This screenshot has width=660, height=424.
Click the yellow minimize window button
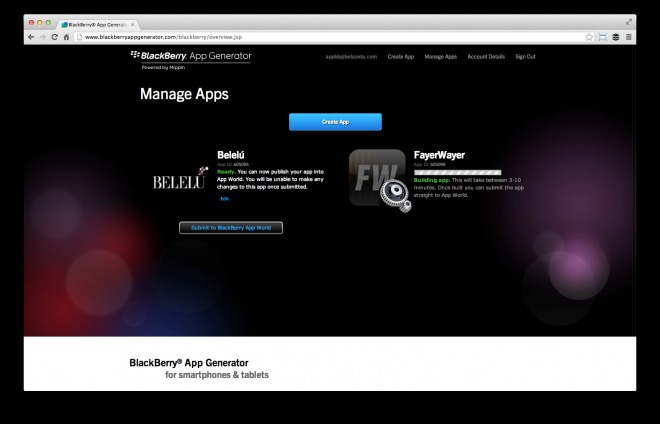click(x=40, y=23)
